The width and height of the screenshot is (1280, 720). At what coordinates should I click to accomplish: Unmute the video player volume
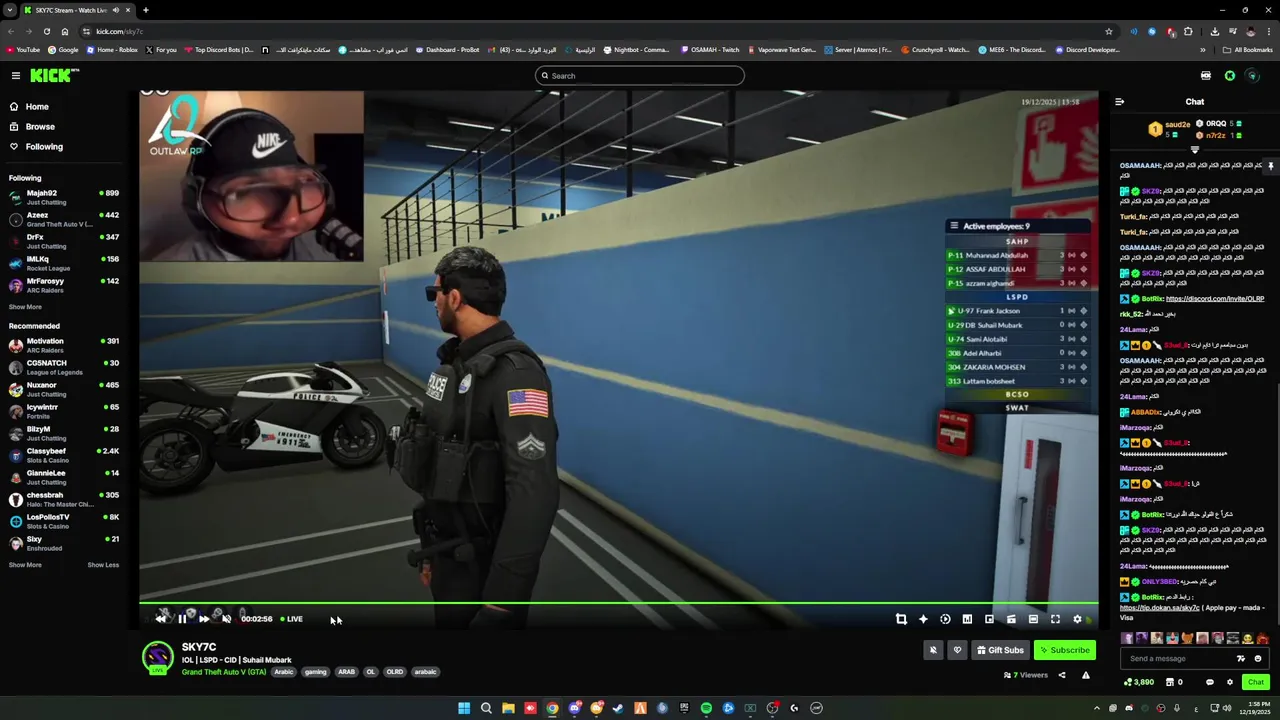click(227, 619)
